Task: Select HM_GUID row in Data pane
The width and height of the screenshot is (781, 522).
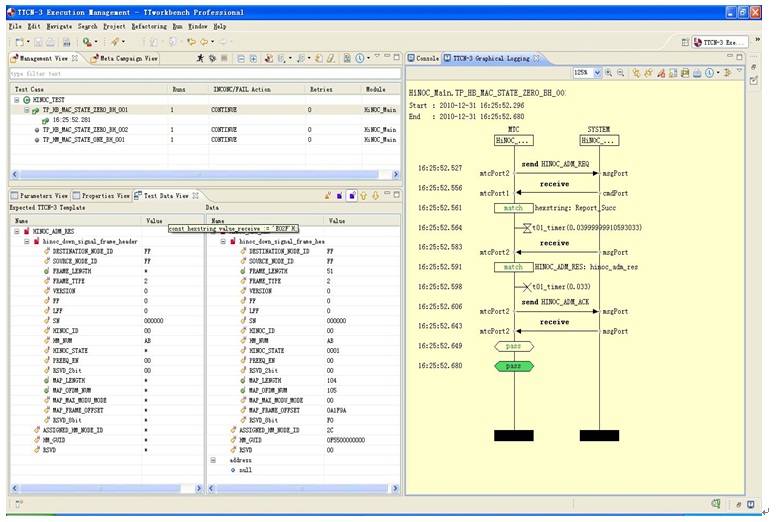Action: point(303,440)
